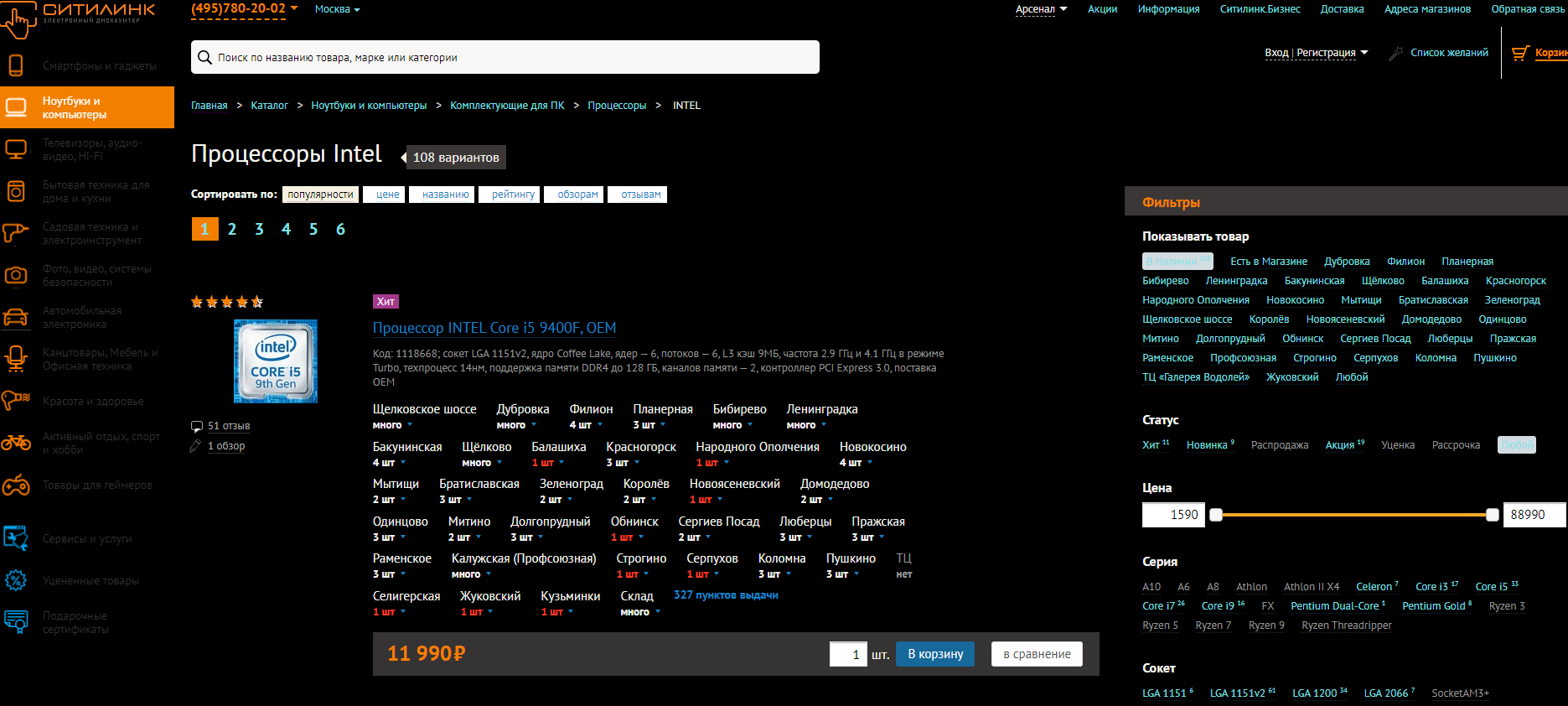Click the five-star product rating
The width and height of the screenshot is (1568, 706).
click(x=227, y=302)
